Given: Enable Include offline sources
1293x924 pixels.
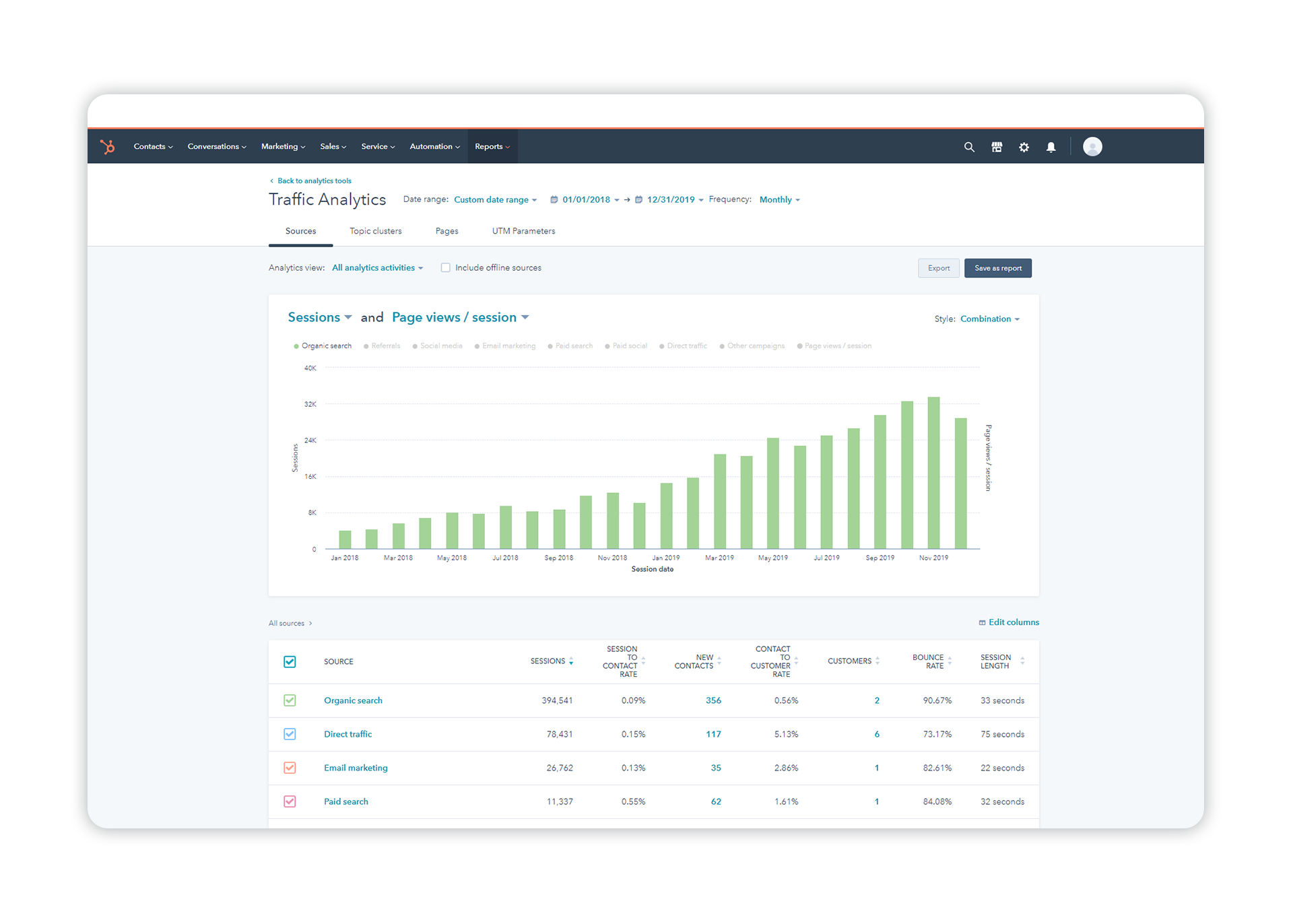Looking at the screenshot, I should tap(445, 267).
